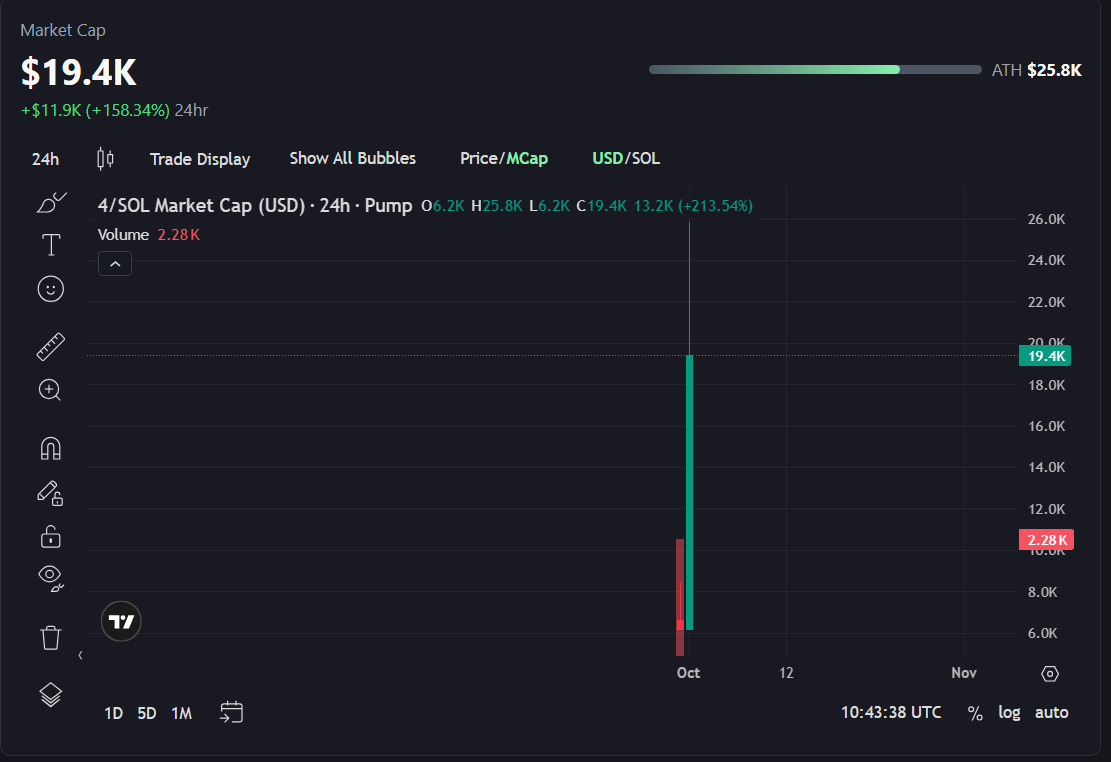1111x762 pixels.
Task: Collapse the indicator legend chevron
Action: pos(115,264)
